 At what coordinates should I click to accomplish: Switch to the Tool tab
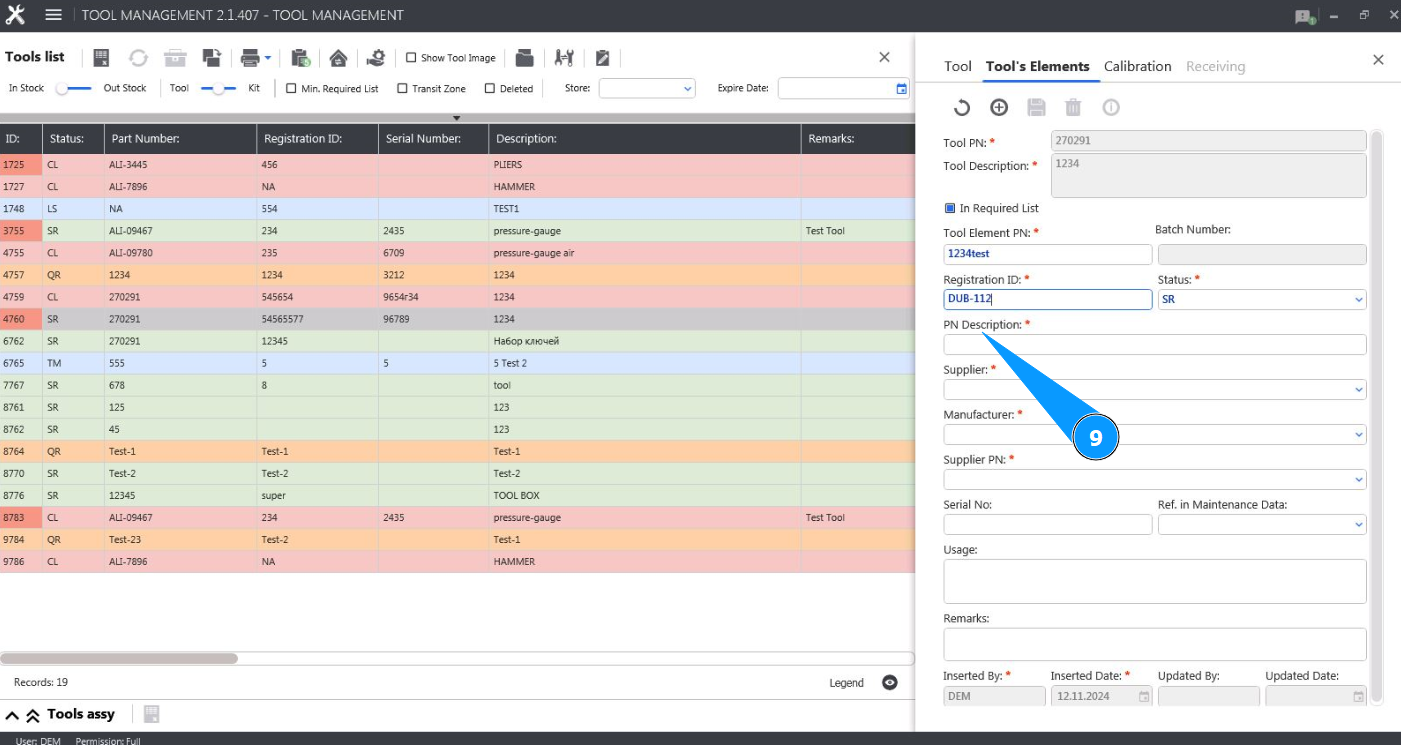(x=957, y=66)
